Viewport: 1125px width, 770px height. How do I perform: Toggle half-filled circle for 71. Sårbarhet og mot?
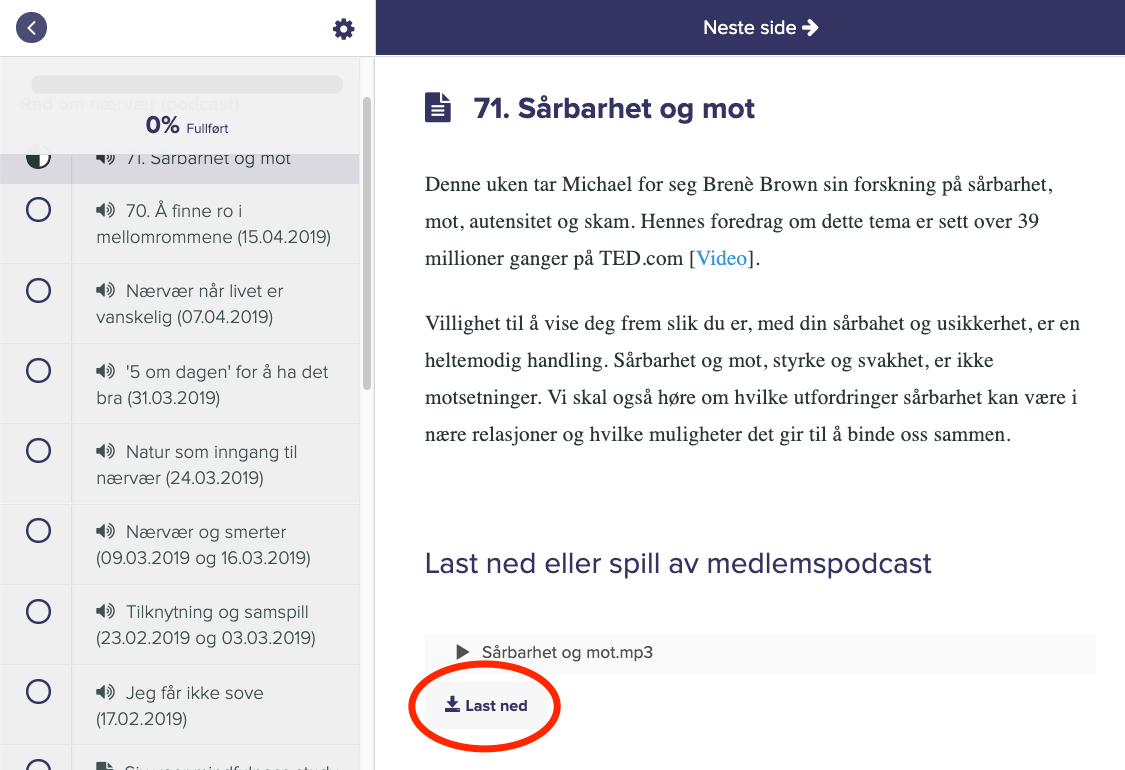click(38, 157)
